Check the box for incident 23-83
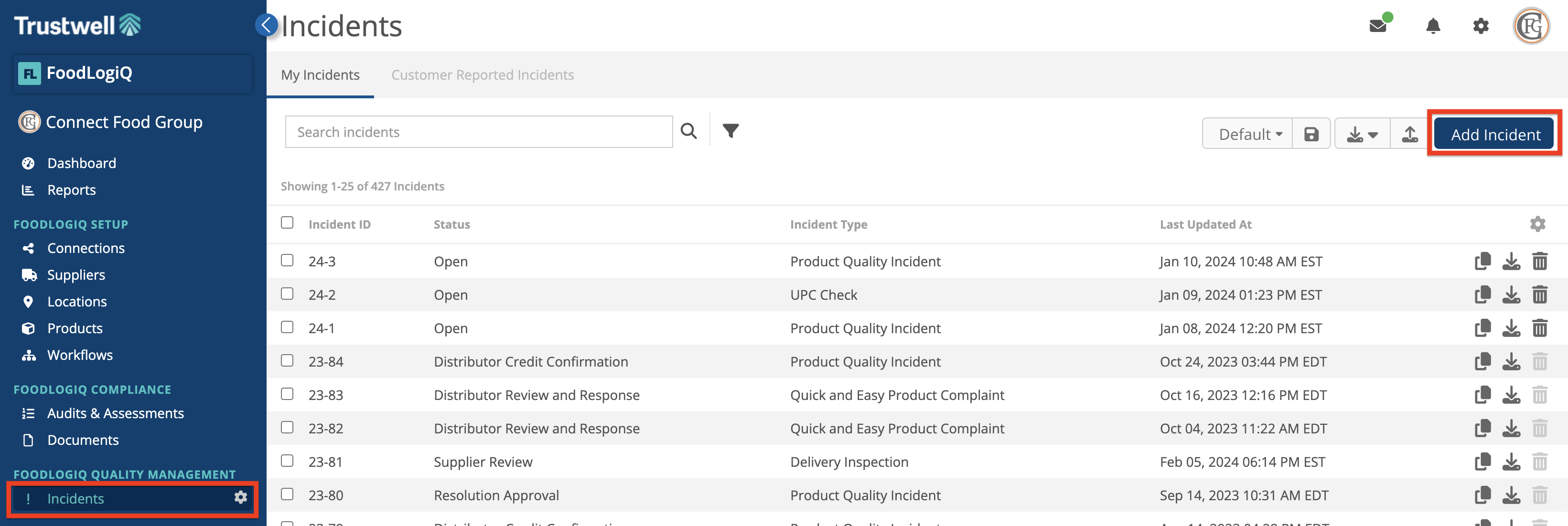Screen dimensions: 1568x526 pos(287,394)
